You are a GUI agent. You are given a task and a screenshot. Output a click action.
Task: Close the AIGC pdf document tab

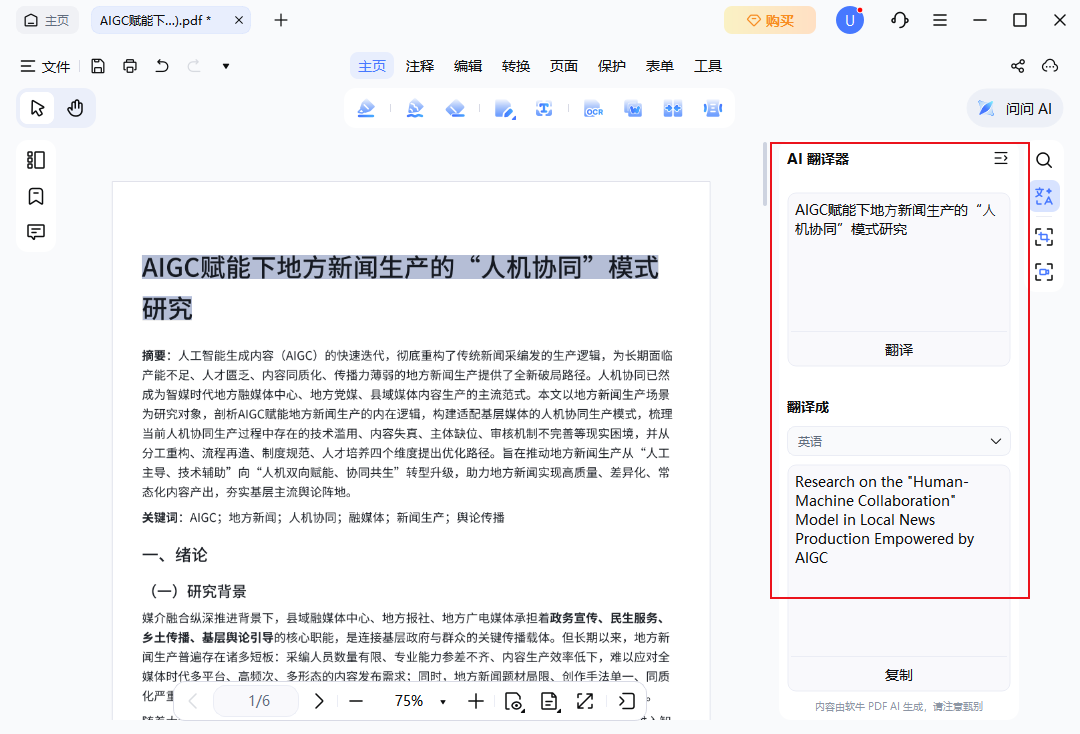(x=238, y=20)
